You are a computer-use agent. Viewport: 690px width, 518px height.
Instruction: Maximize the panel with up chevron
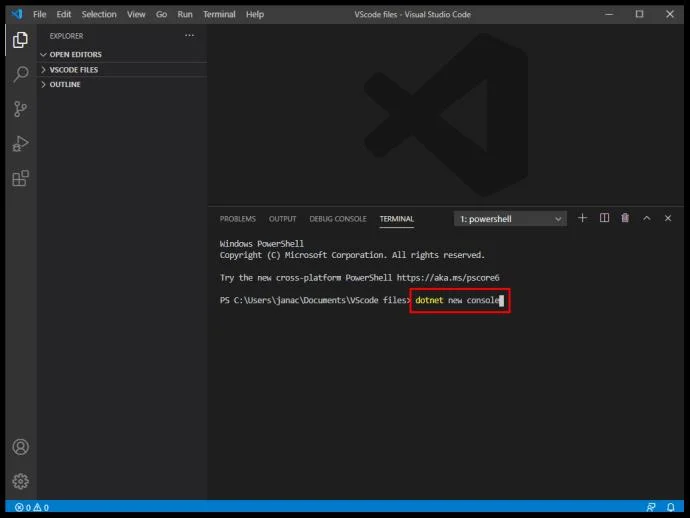pos(646,218)
